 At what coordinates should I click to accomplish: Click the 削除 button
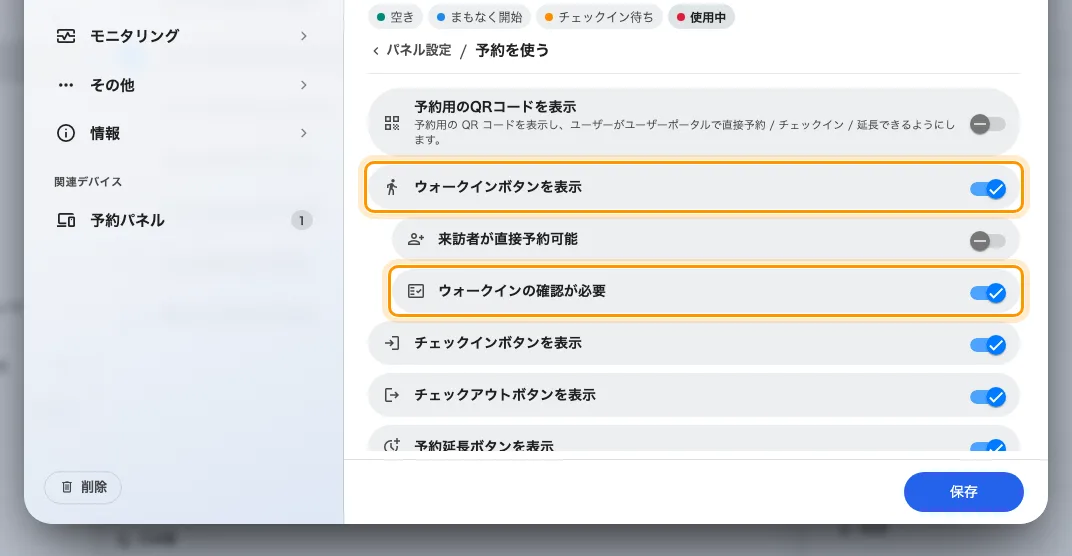(83, 487)
